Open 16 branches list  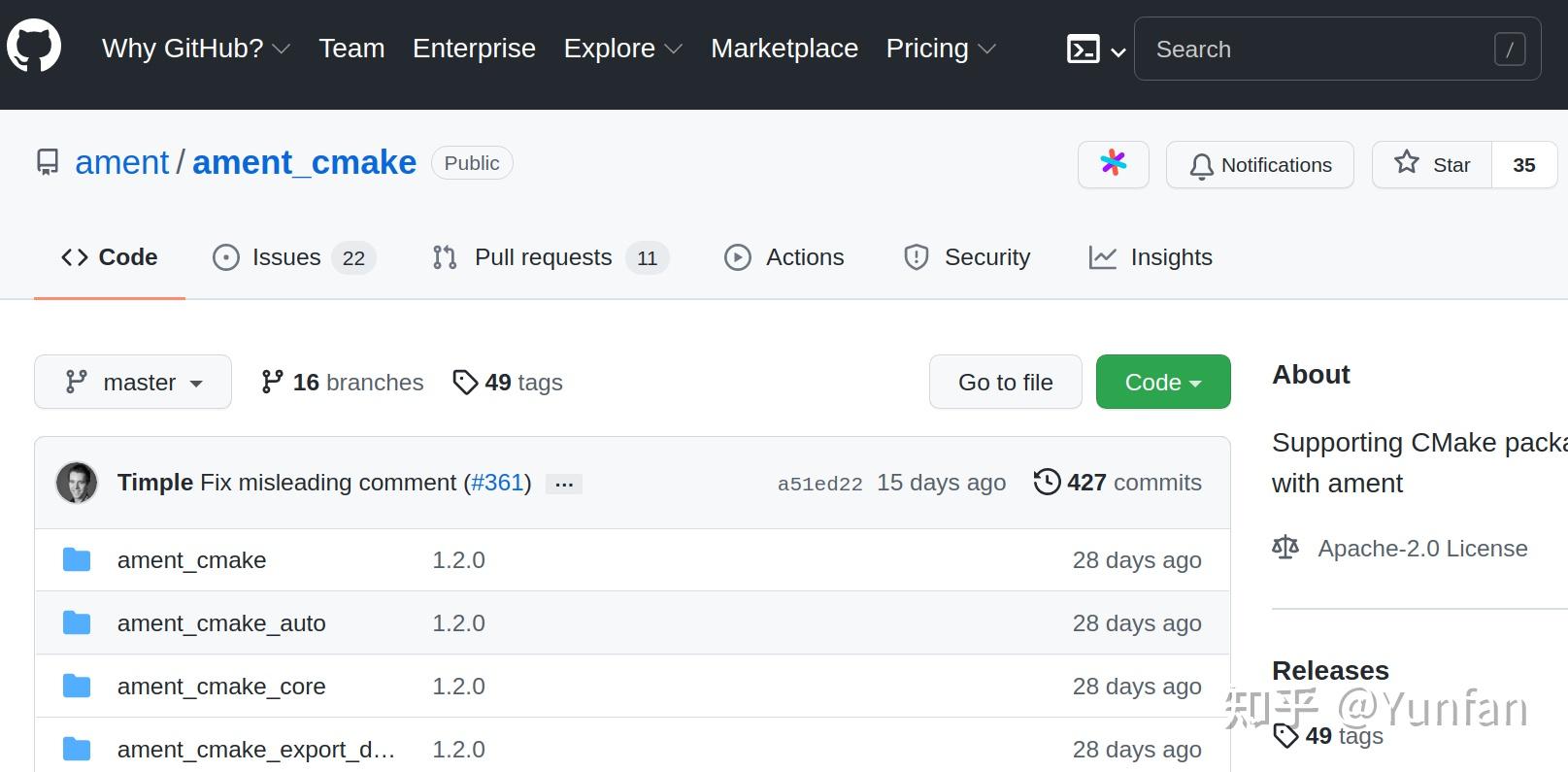tap(343, 383)
